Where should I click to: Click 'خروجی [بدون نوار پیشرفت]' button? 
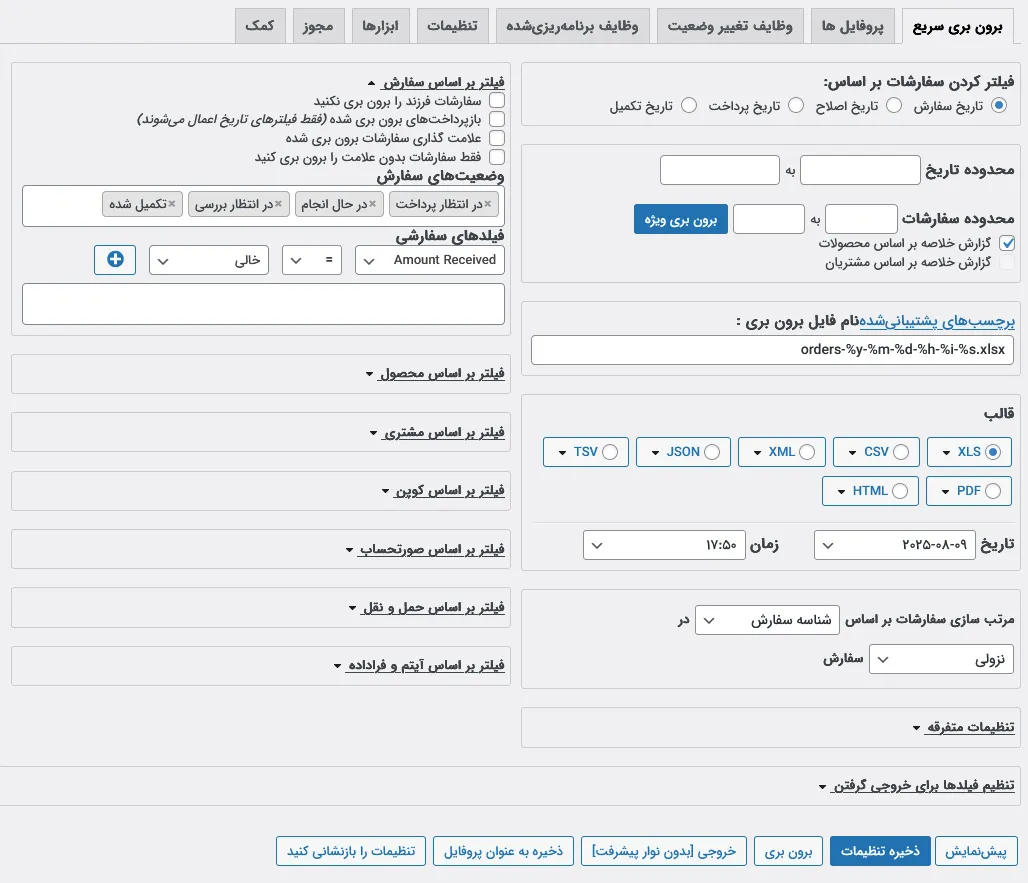pos(663,851)
